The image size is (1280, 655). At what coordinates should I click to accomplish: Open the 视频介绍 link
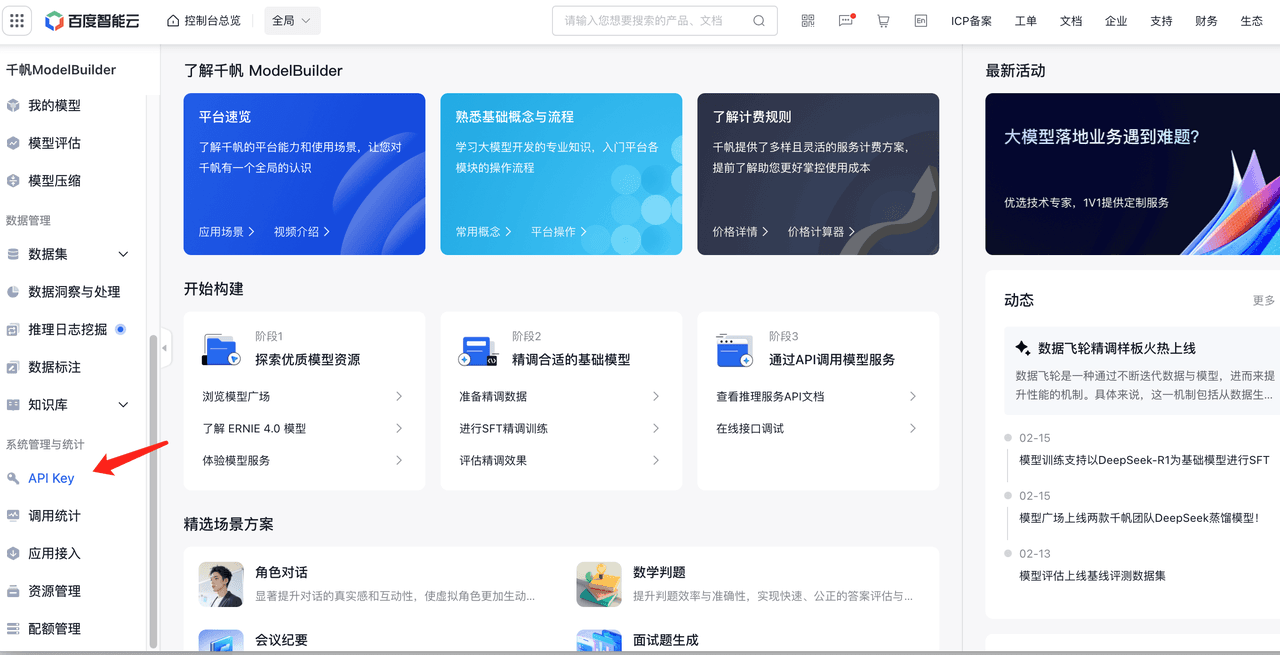(x=302, y=231)
